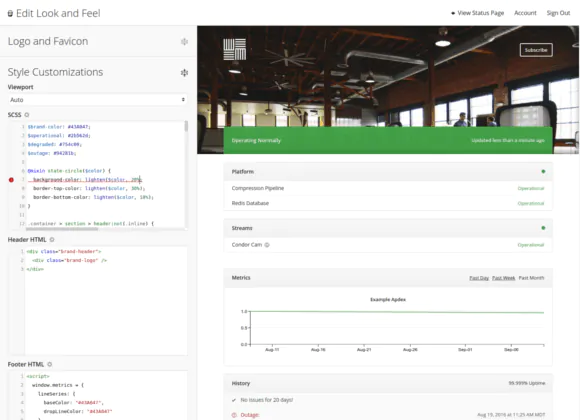The width and height of the screenshot is (580, 420).
Task: Click the Example Apdex chart line
Action: [x=397, y=312]
